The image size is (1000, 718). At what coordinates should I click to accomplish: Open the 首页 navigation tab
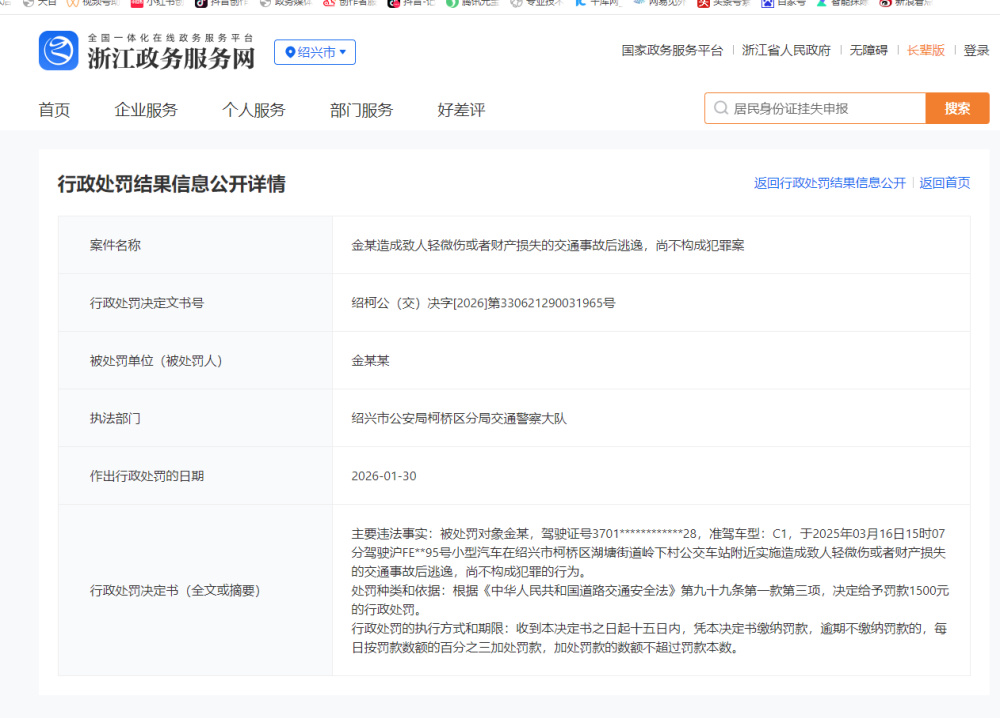click(54, 110)
